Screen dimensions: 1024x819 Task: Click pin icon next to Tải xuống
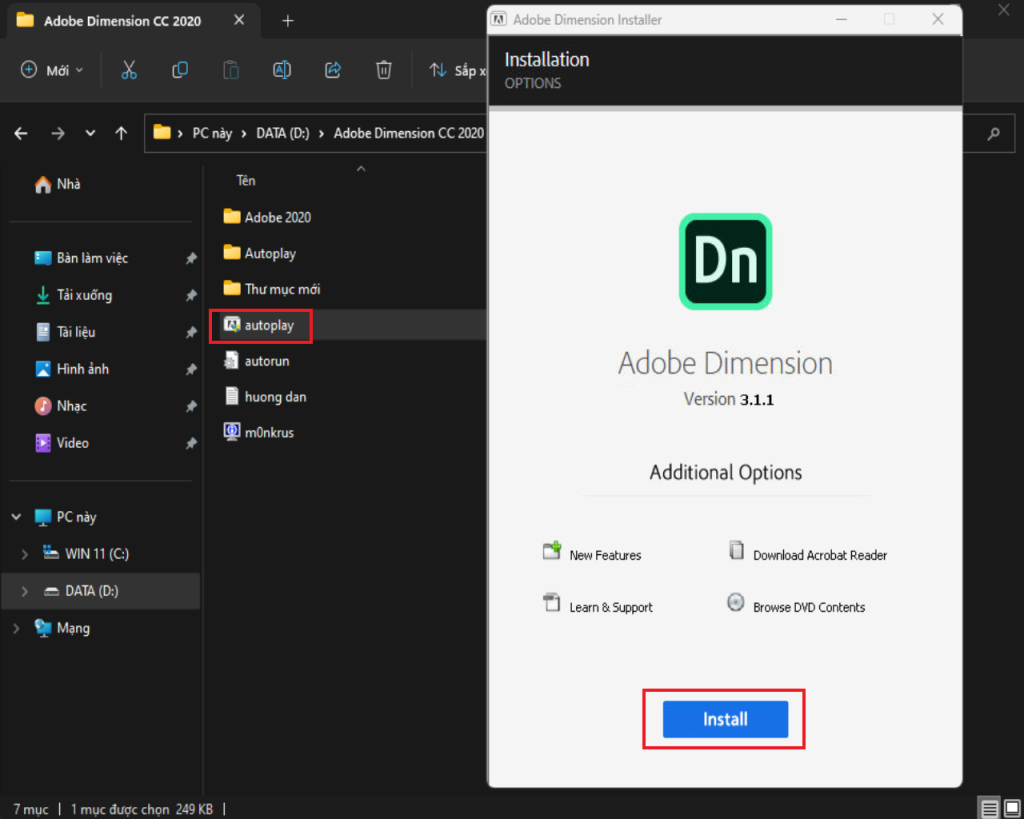click(x=191, y=296)
